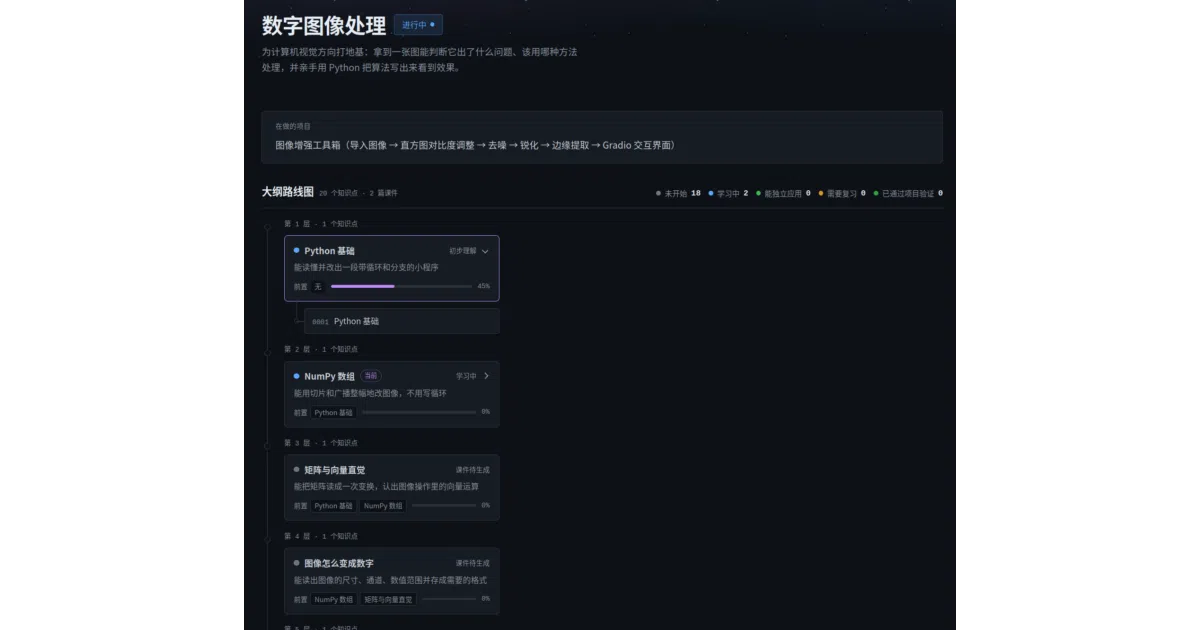Click Python 基础 prerequisite tag in NumPy 数组 card

(333, 412)
